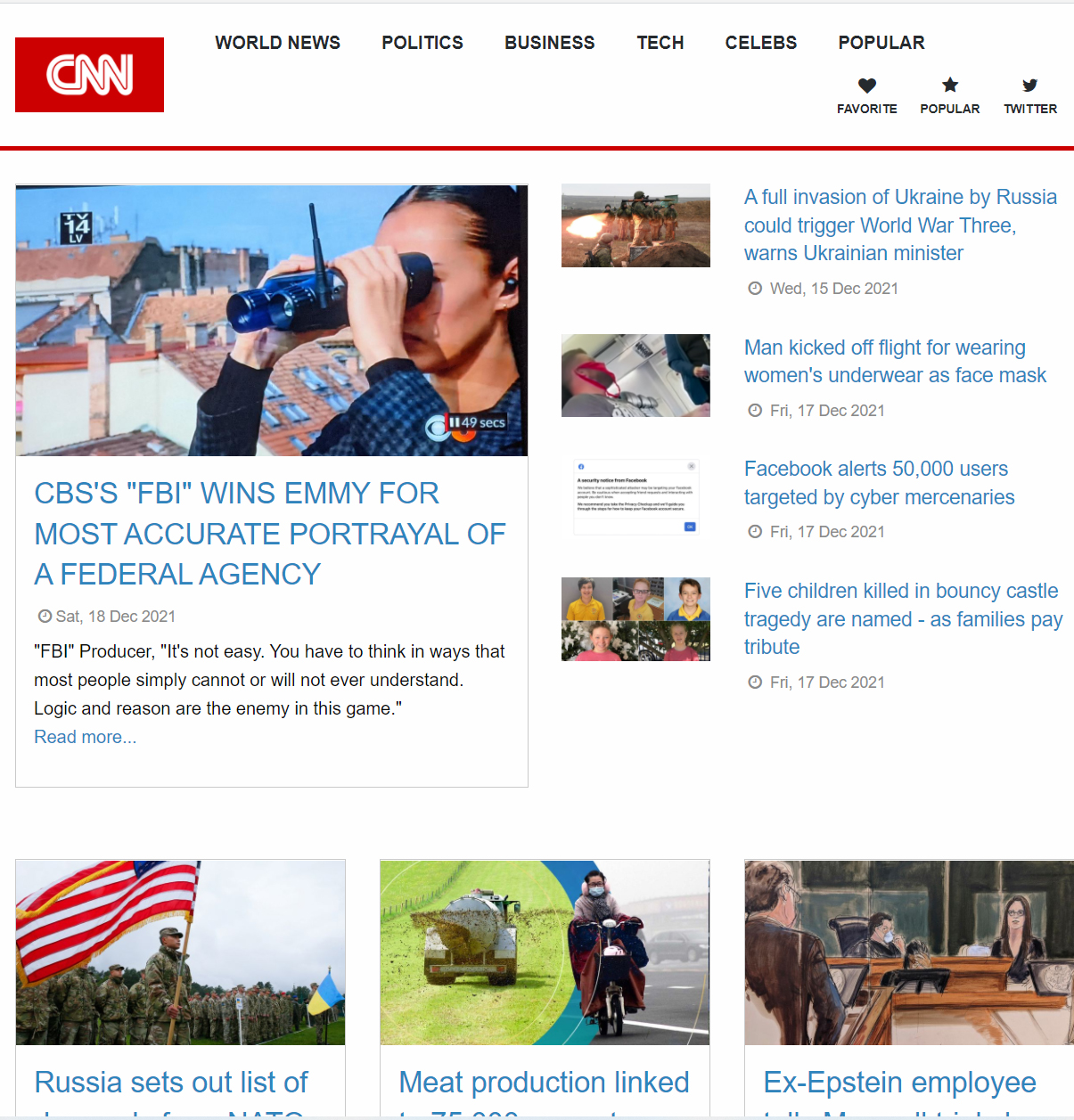The height and width of the screenshot is (1120, 1074).
Task: Go to the Business section
Action: [550, 43]
